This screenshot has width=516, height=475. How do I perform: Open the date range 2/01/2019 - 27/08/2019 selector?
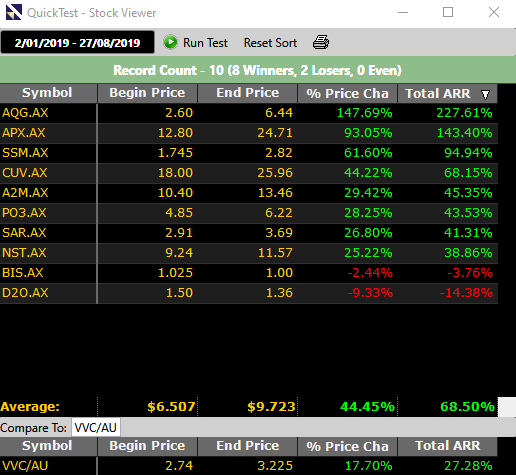coord(77,42)
